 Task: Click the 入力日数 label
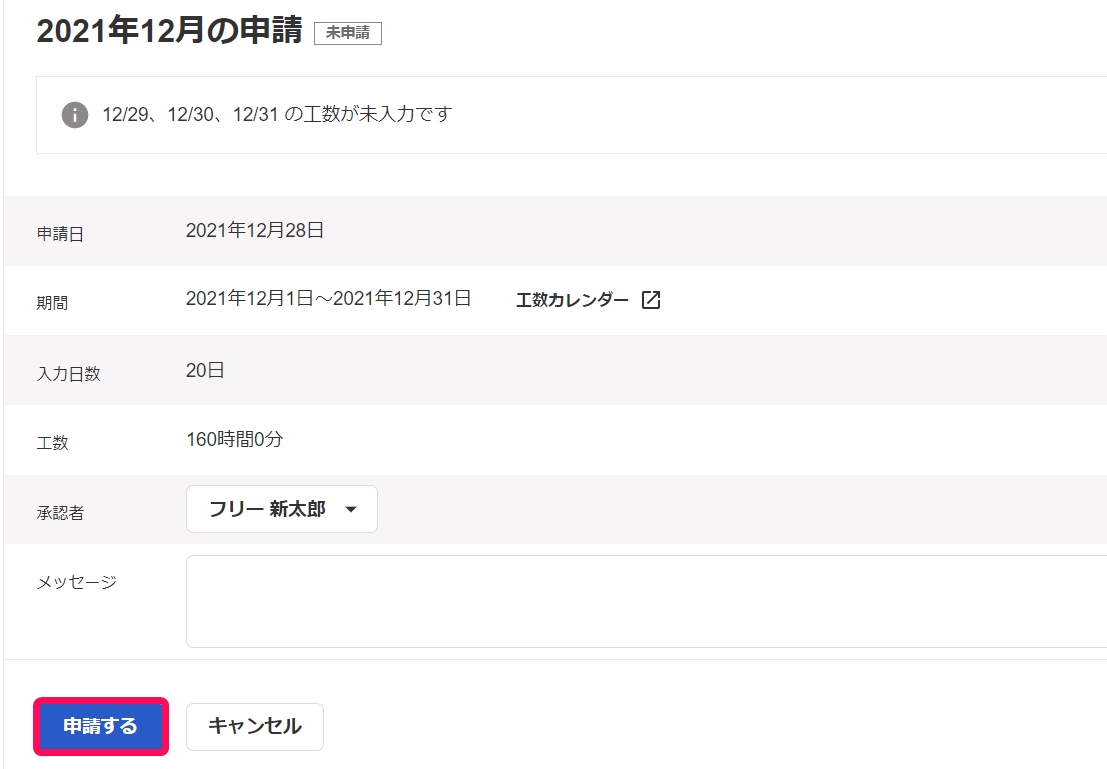click(68, 374)
